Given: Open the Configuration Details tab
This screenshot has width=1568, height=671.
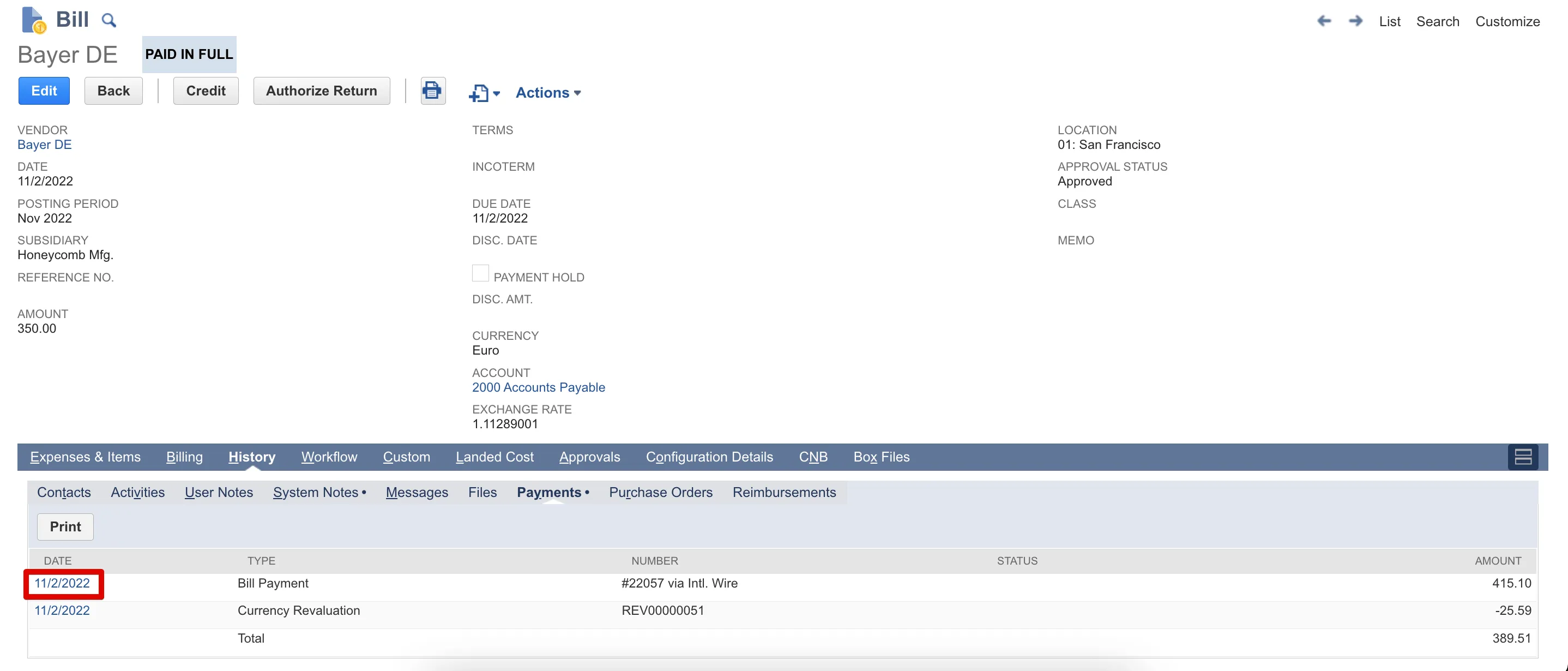Looking at the screenshot, I should (710, 457).
